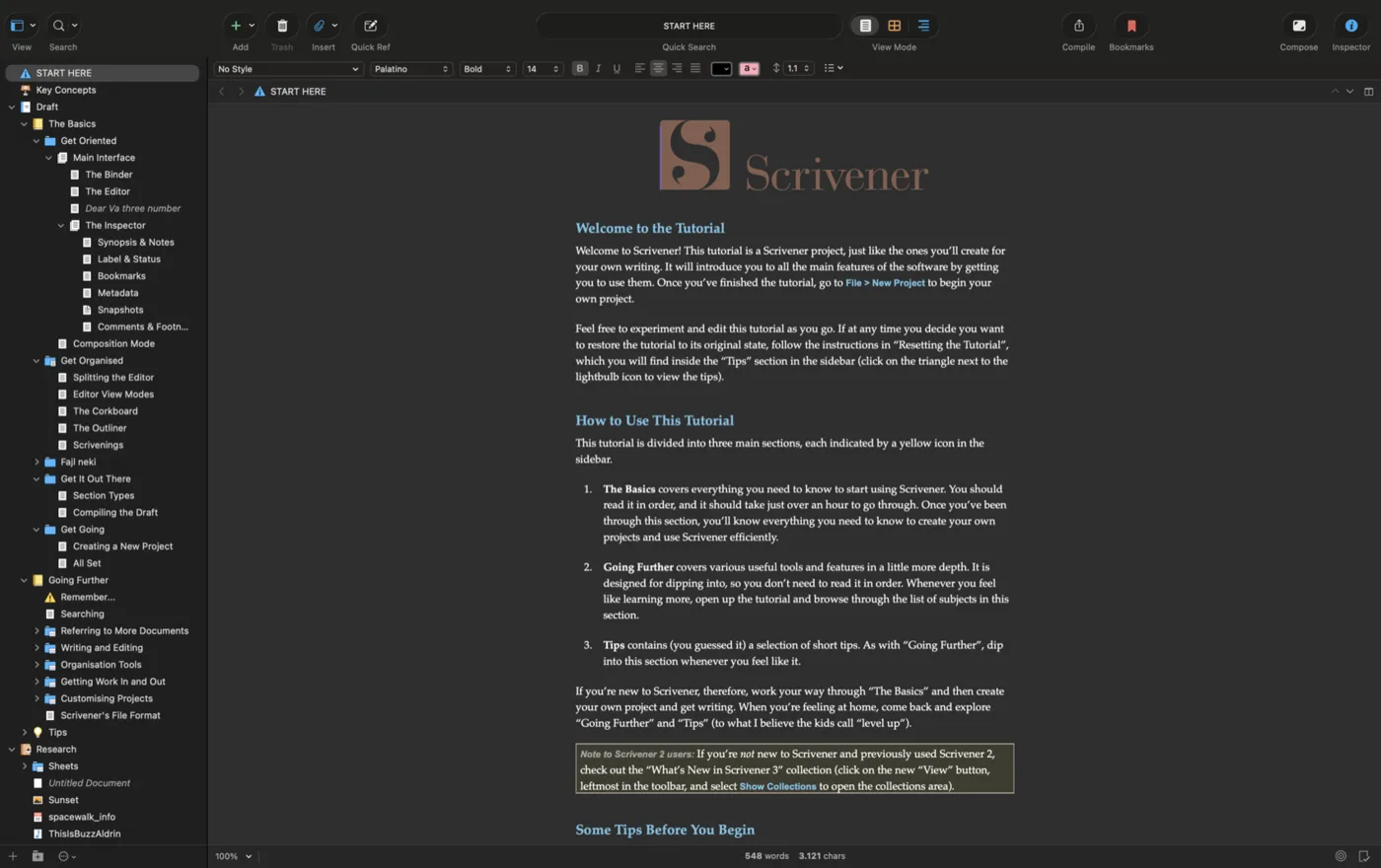Click the Compile icon

(x=1078, y=26)
